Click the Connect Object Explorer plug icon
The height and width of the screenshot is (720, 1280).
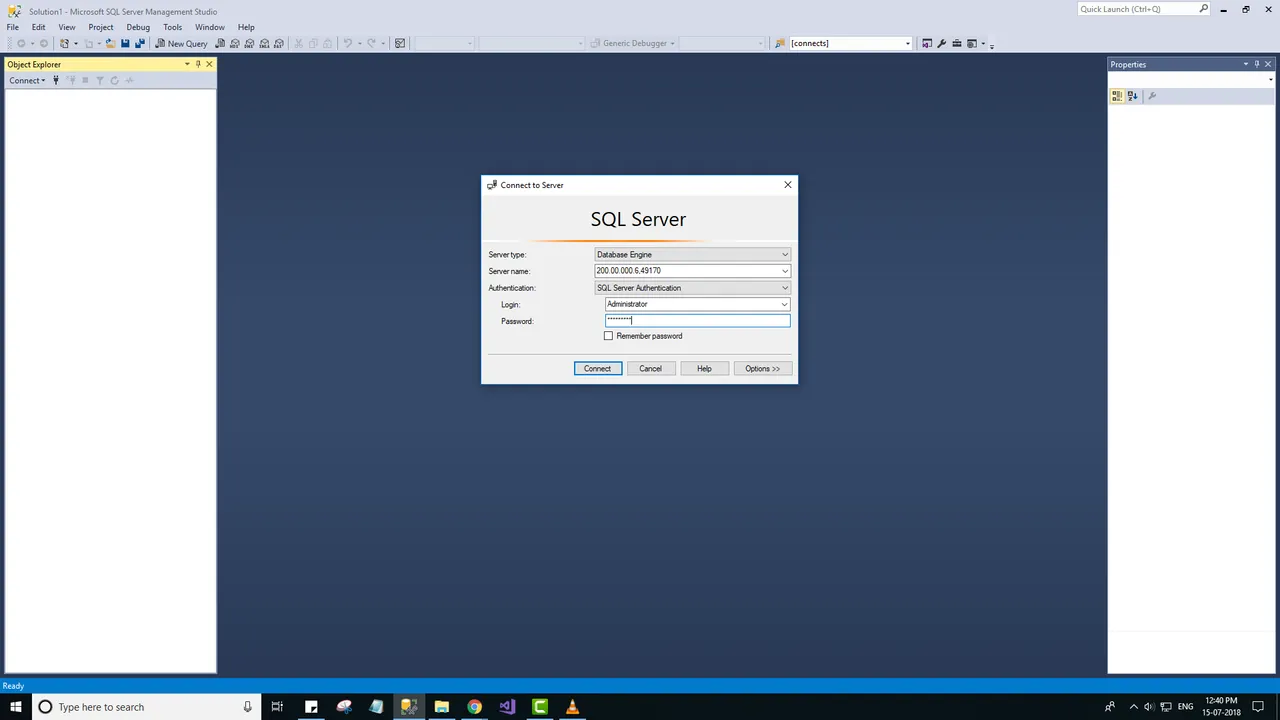coord(56,80)
